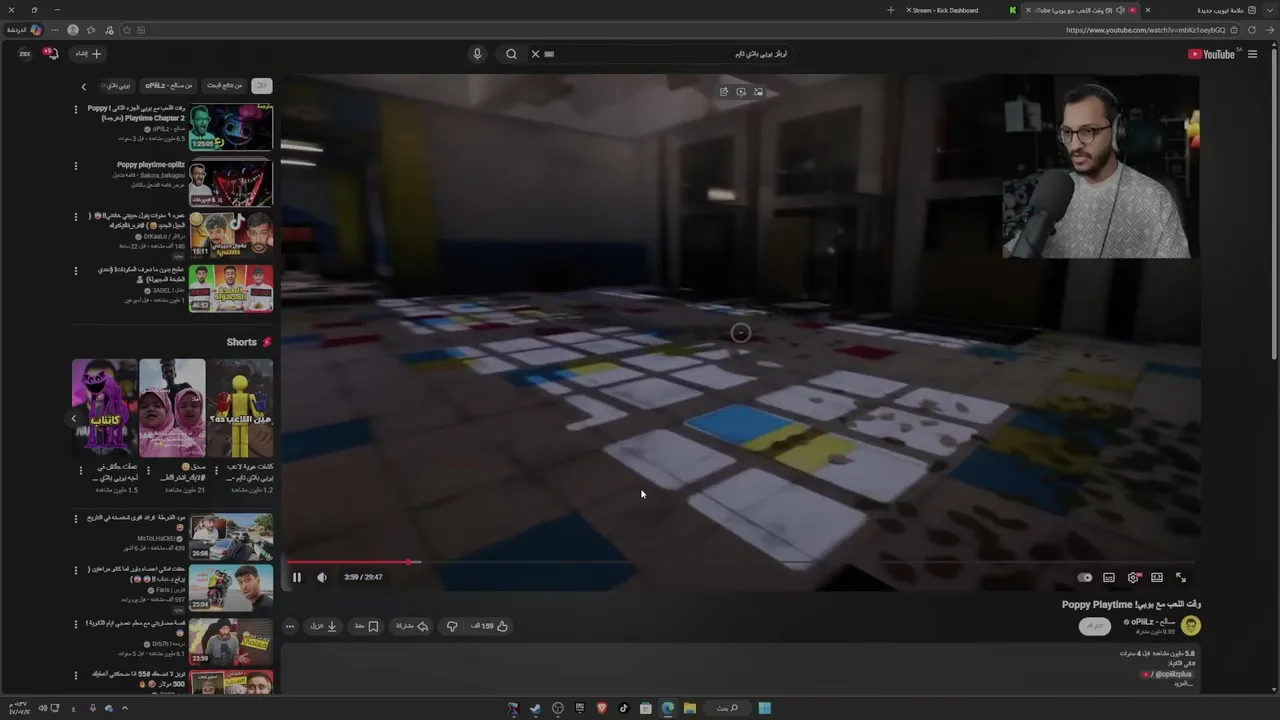1280x720 pixels.
Task: Open options for the 23:04 suggested video
Action: click(x=75, y=571)
